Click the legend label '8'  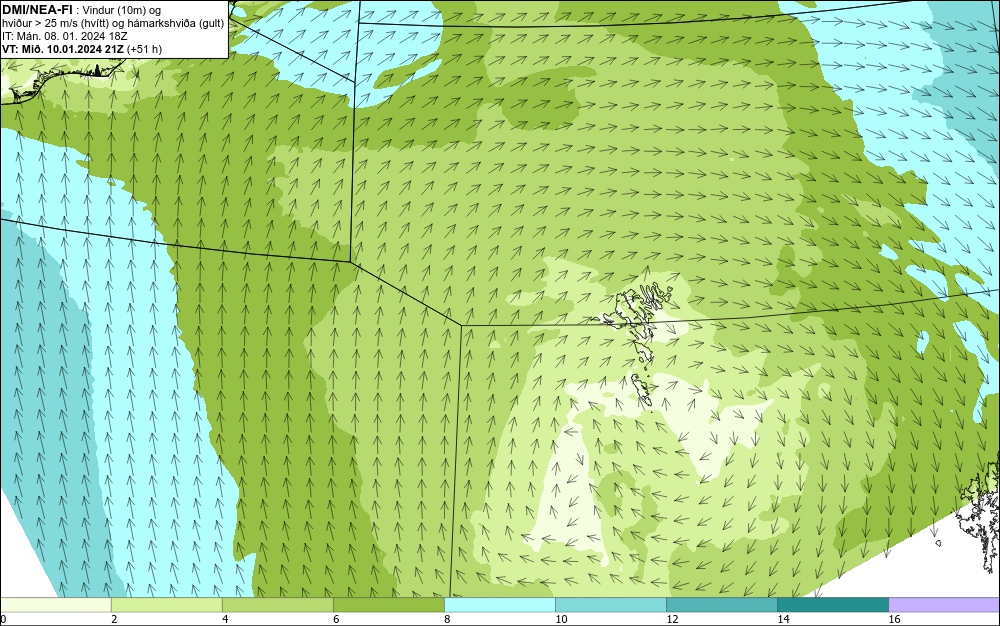click(447, 619)
